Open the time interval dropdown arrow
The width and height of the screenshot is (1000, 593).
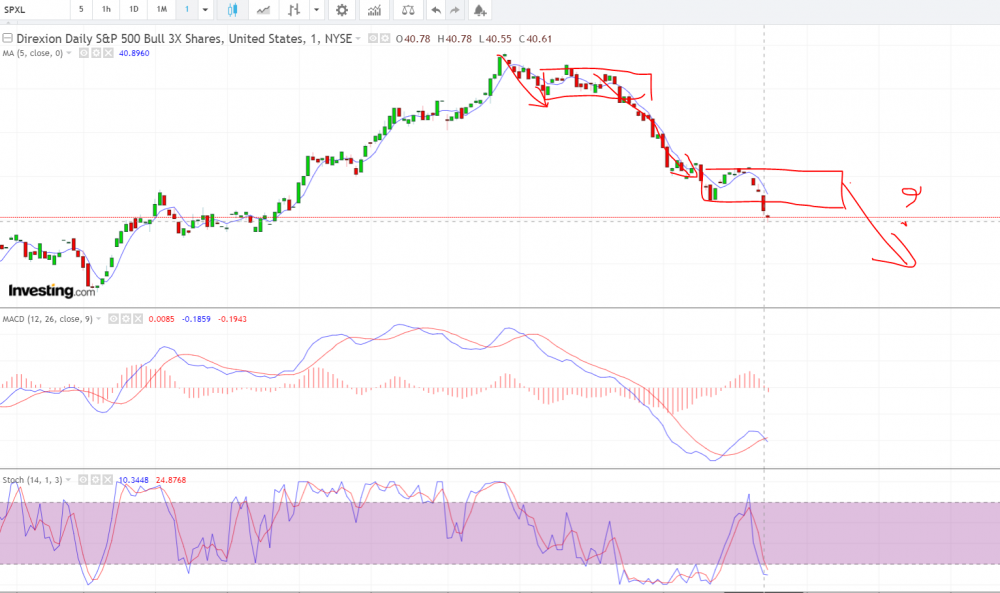pos(205,10)
